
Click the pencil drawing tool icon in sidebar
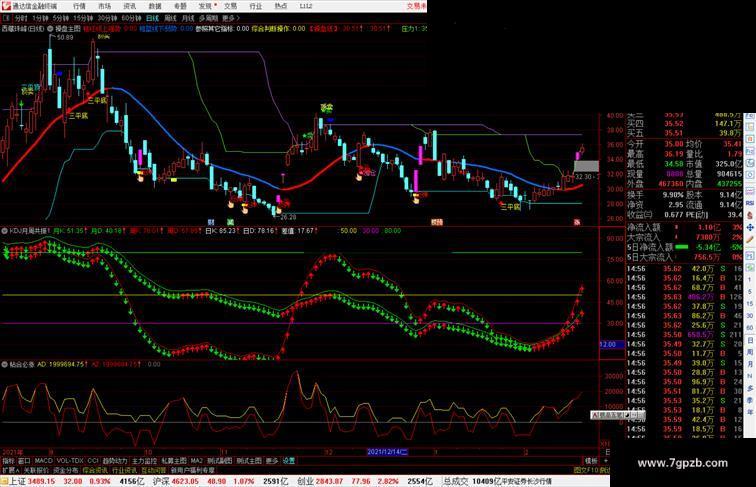[750, 239]
